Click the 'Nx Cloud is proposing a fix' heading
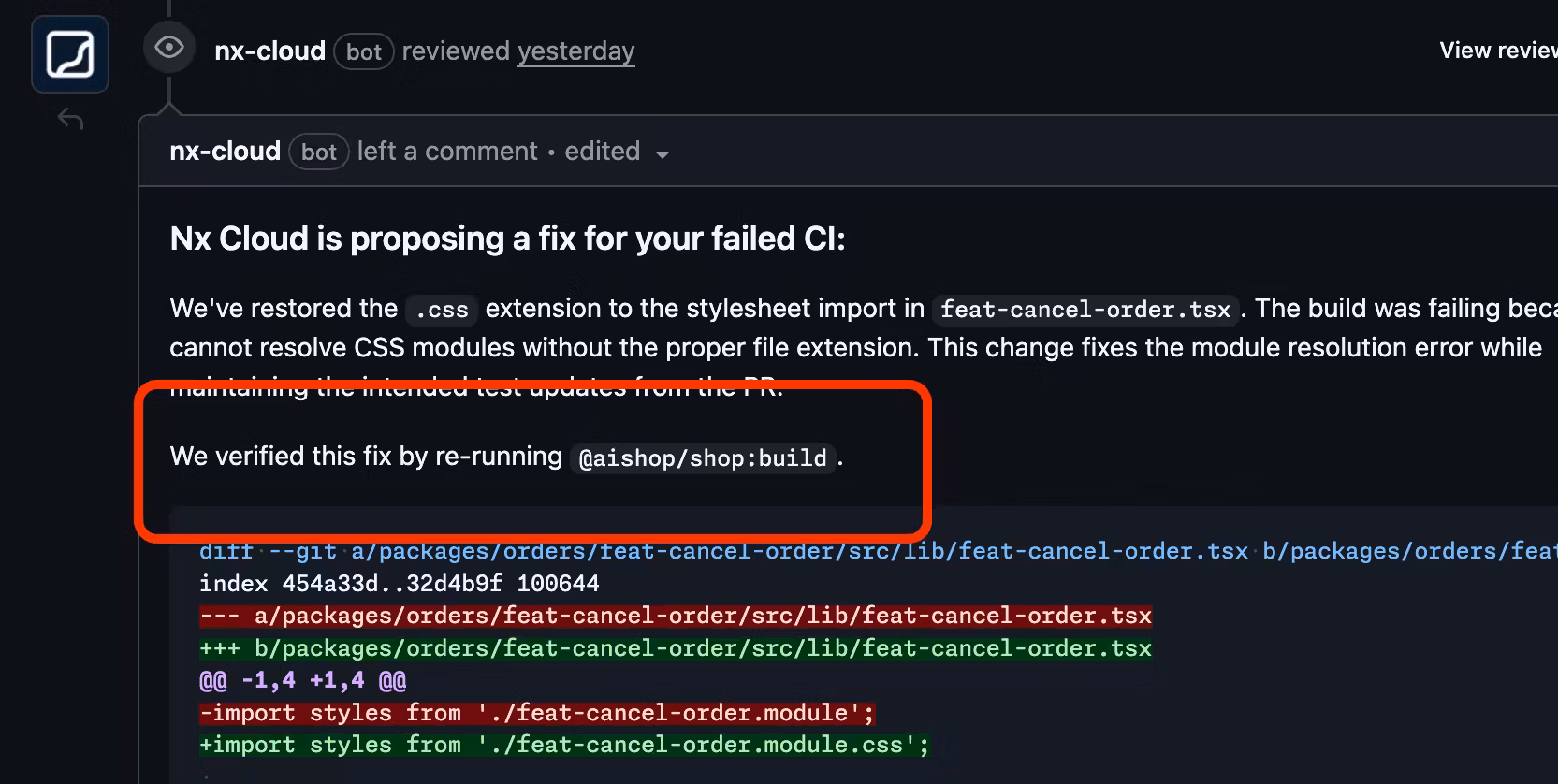Viewport: 1558px width, 784px height. click(x=507, y=240)
